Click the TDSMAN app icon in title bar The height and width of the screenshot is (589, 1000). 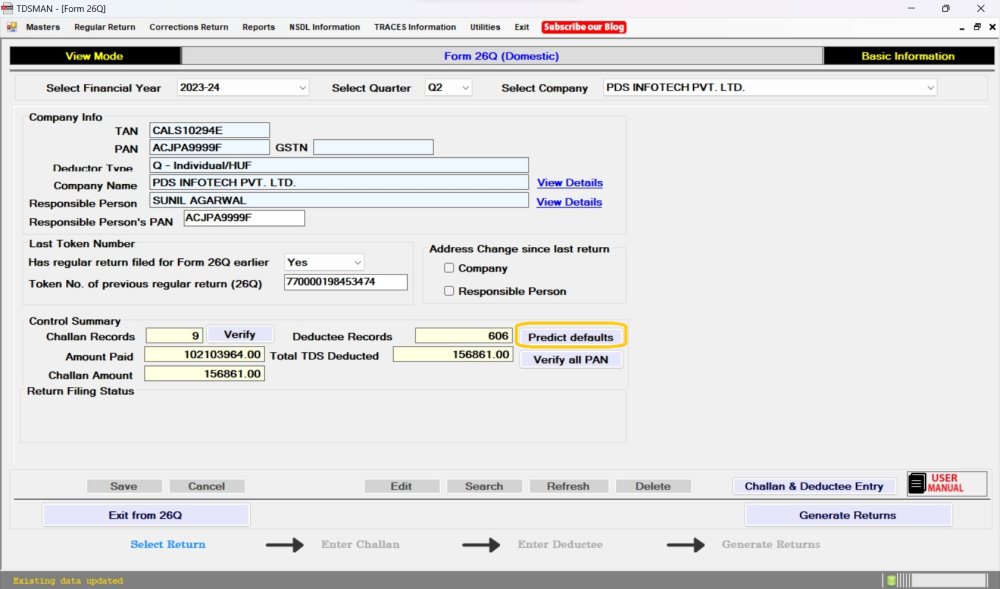point(7,8)
